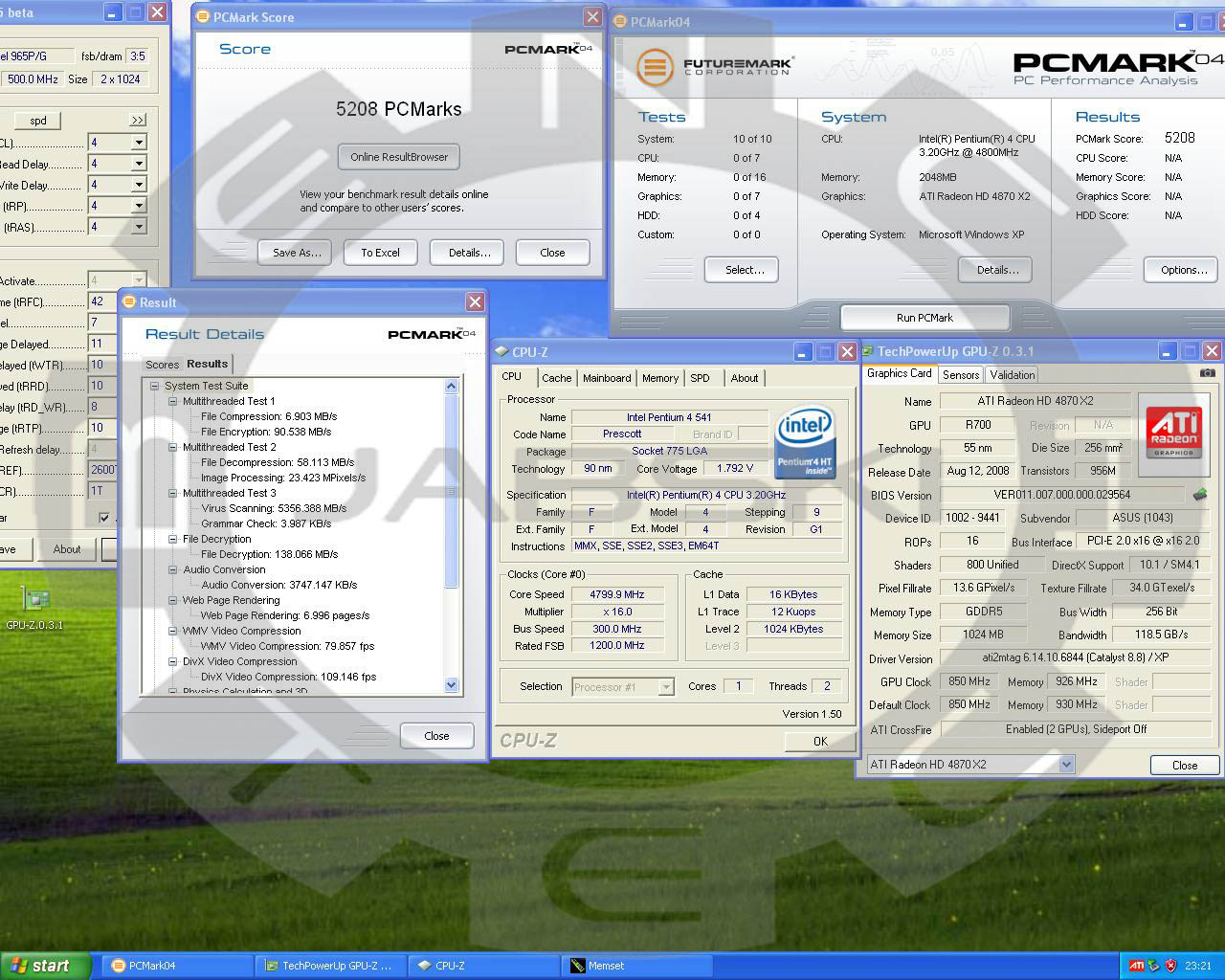
Task: Click the ATI icon in system tray
Action: 1136,966
